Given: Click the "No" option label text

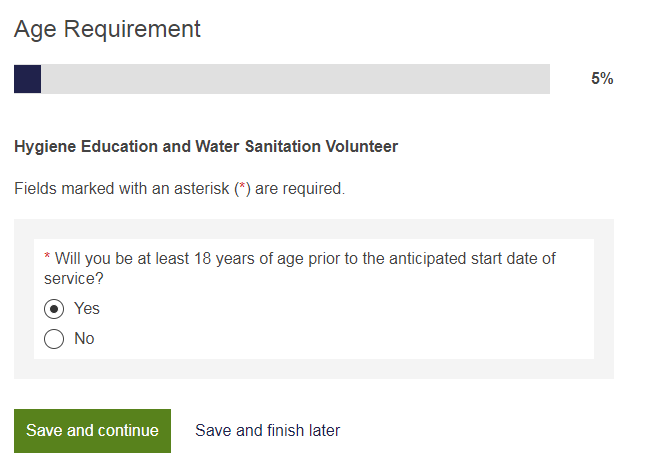Looking at the screenshot, I should [84, 339].
